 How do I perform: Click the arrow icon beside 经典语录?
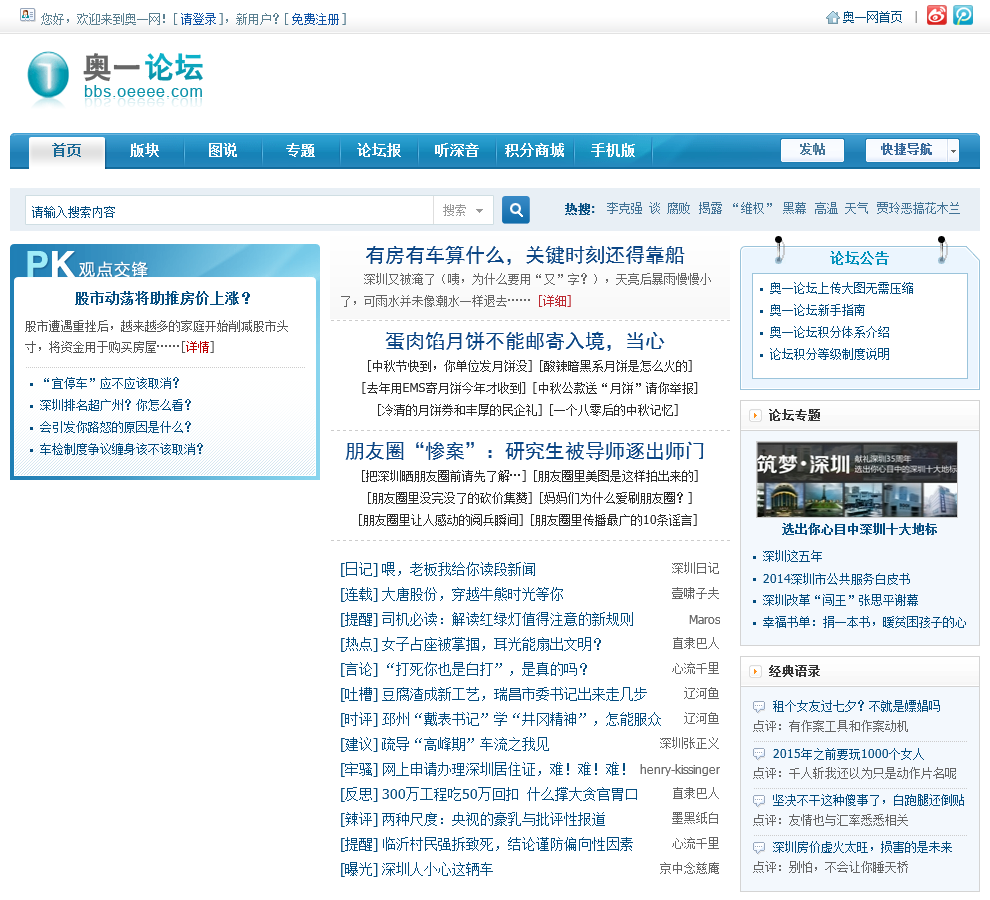click(755, 671)
